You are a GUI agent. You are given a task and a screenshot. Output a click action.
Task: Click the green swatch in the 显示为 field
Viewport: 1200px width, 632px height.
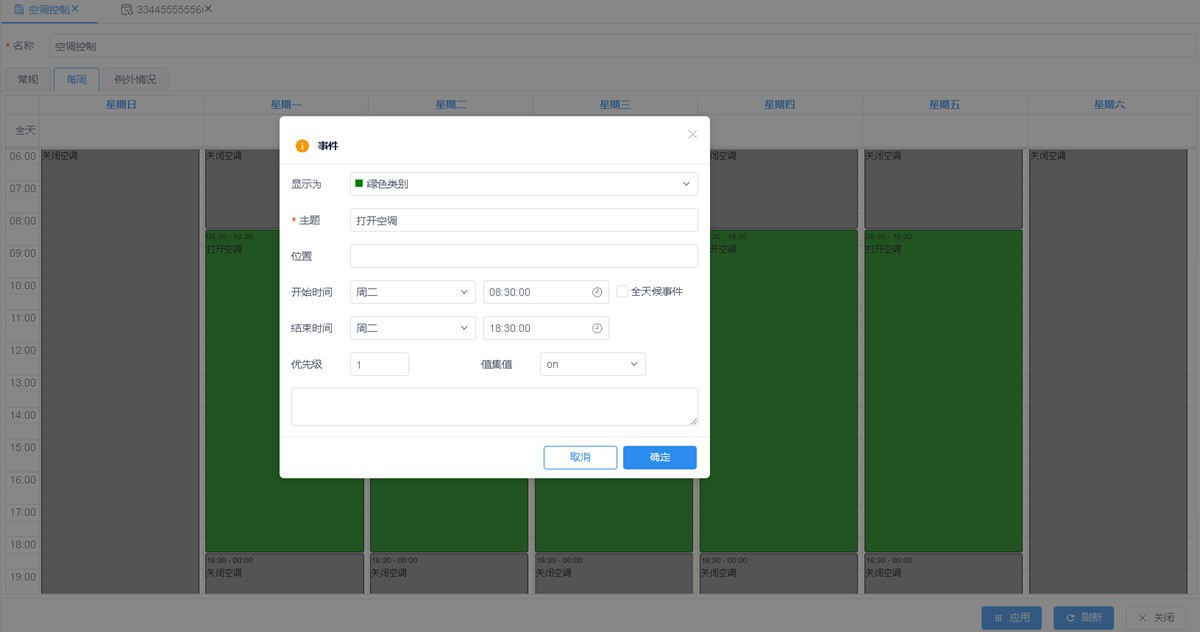click(x=359, y=184)
